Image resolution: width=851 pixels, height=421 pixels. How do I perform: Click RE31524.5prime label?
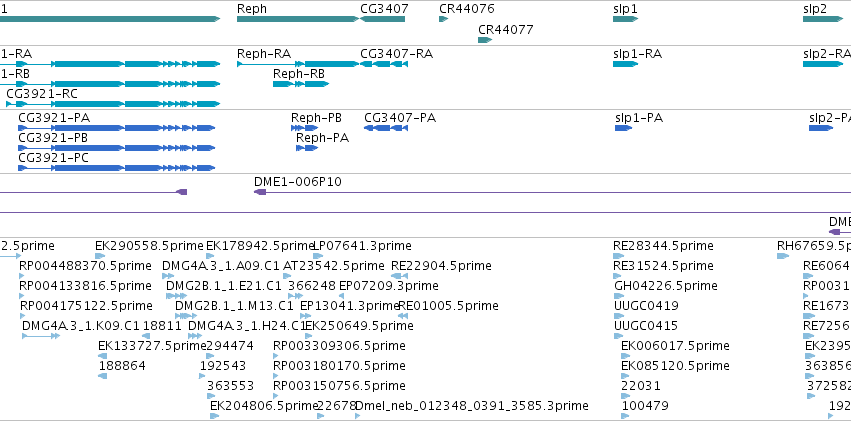click(663, 266)
